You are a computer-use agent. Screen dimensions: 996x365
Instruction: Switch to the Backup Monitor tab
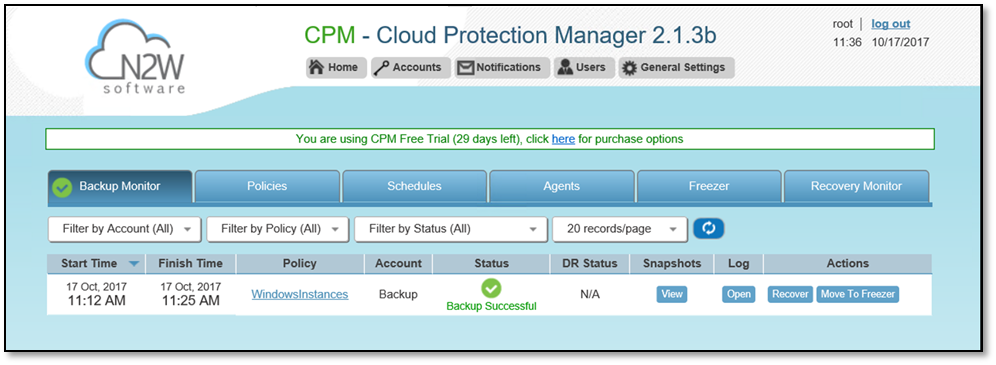click(120, 187)
